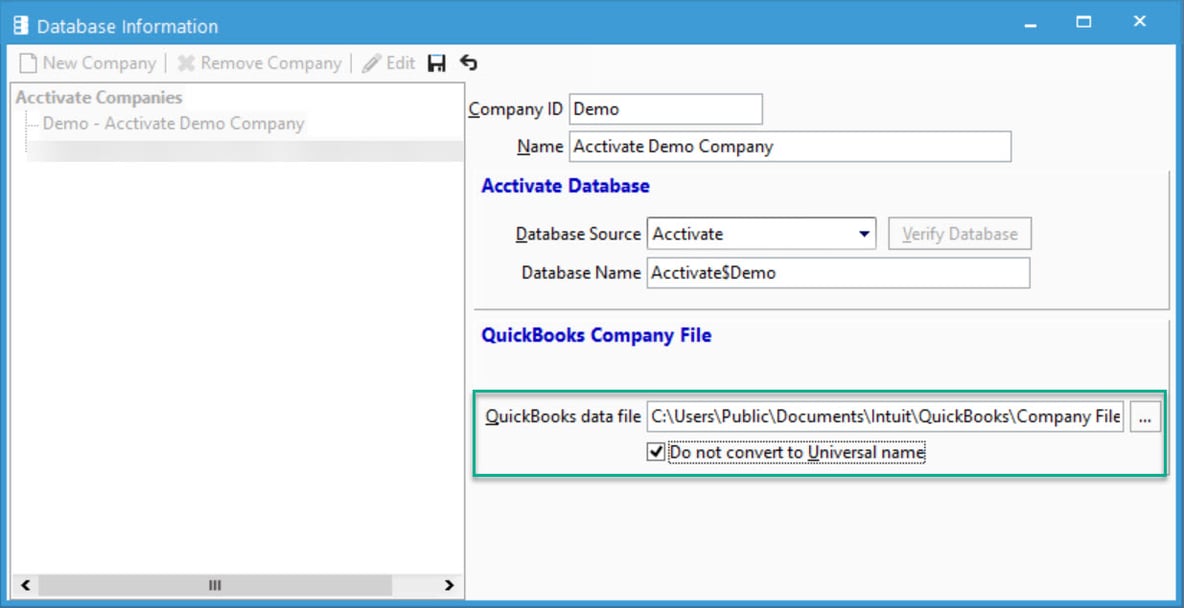
Task: Click the Verify Database button
Action: [959, 233]
